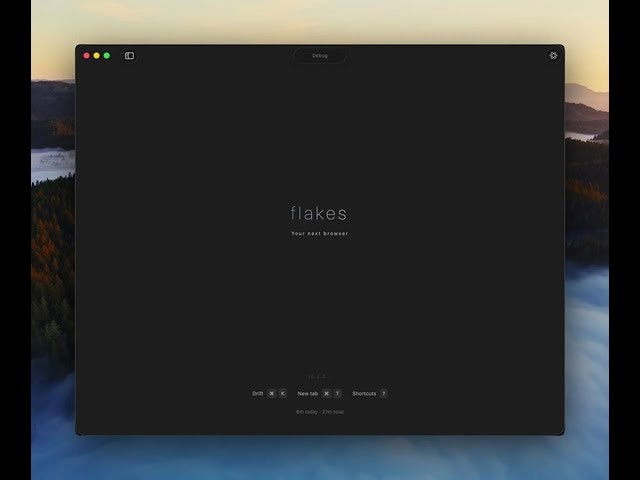The width and height of the screenshot is (640, 480).
Task: Close the flakes window with red button
Action: 87,56
